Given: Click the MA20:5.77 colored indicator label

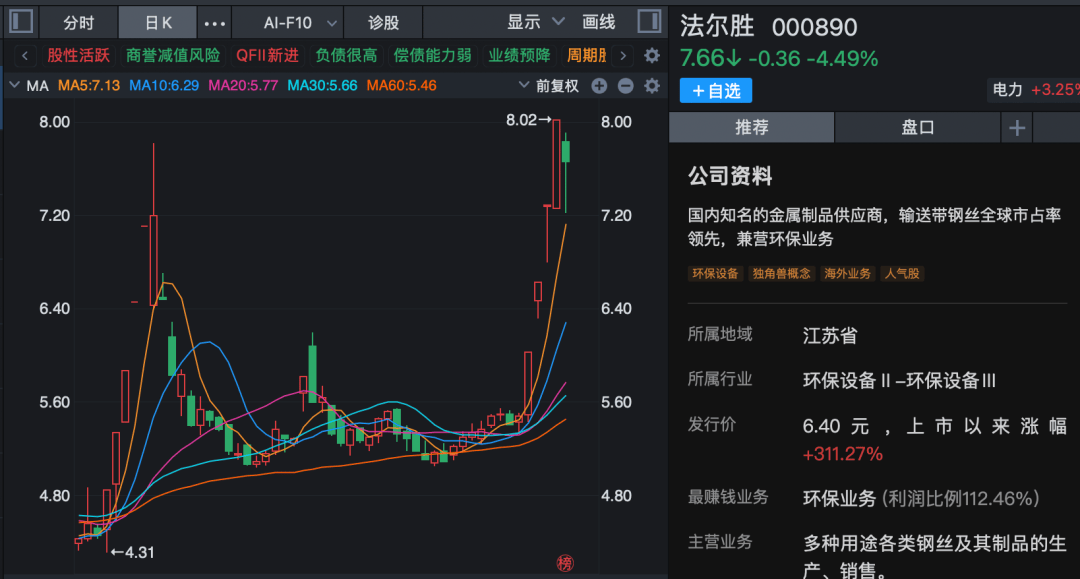Looking at the screenshot, I should click(x=244, y=86).
